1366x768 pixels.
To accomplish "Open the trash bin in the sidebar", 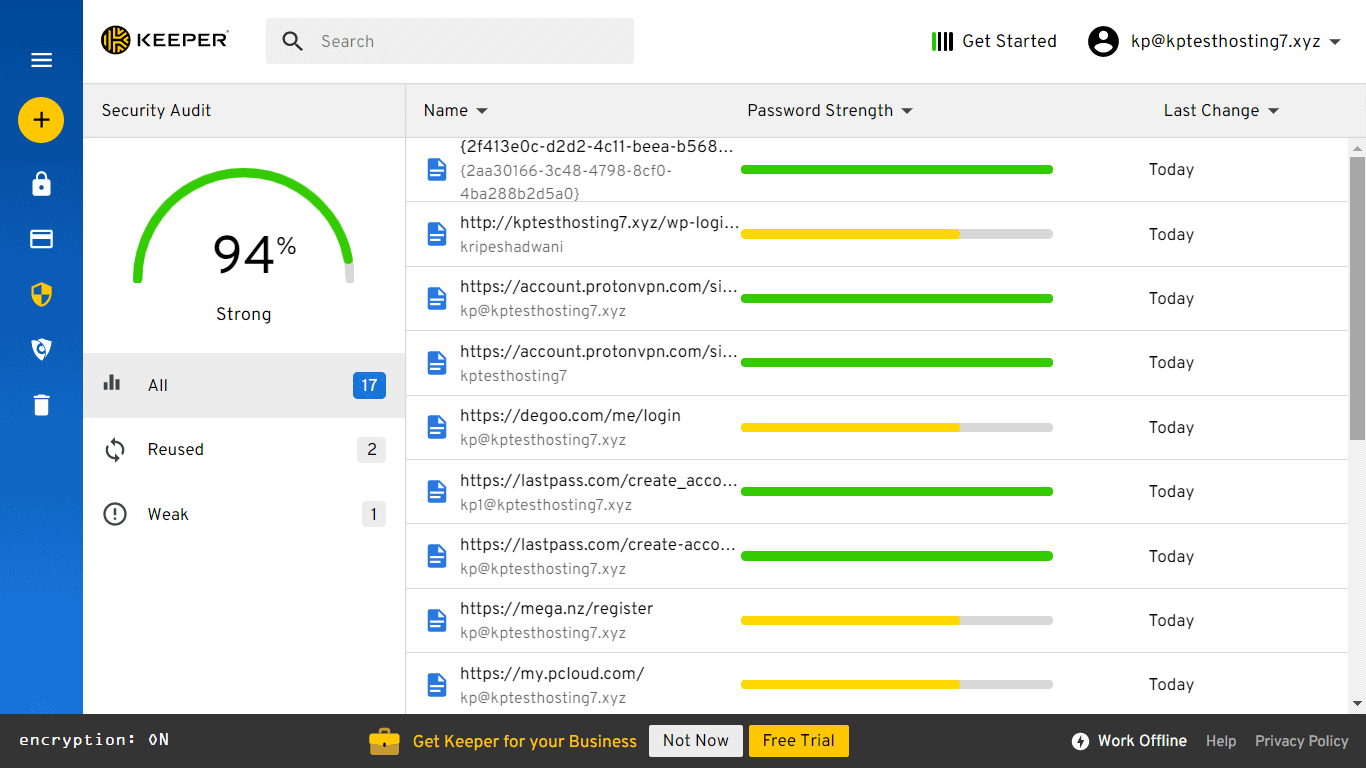I will pos(41,405).
